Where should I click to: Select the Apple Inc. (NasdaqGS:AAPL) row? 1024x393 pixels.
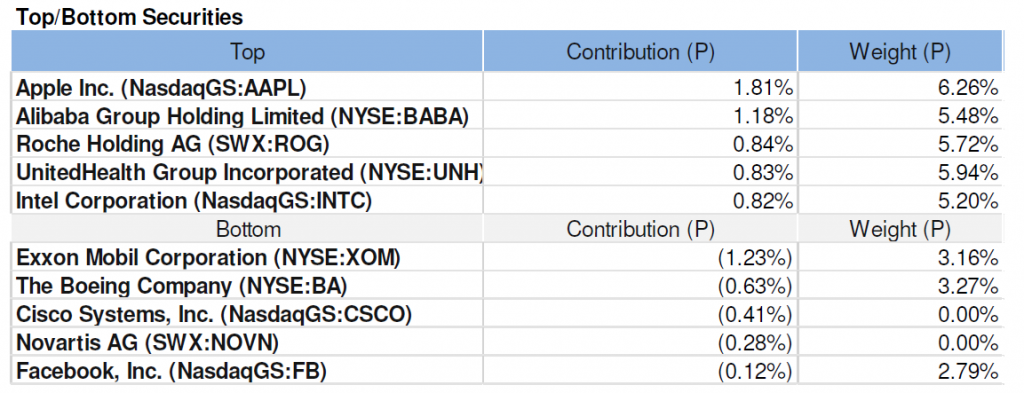pos(507,86)
